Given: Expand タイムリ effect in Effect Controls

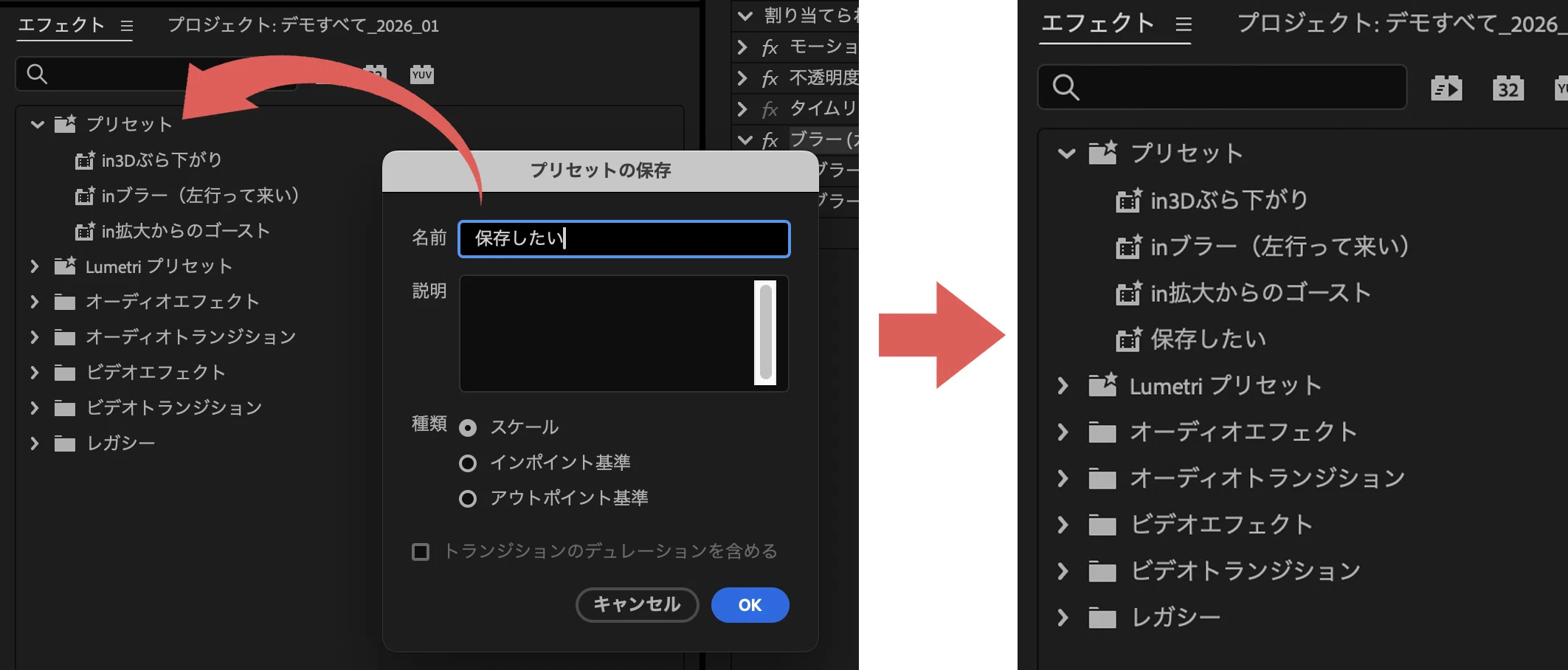Looking at the screenshot, I should pos(742,109).
